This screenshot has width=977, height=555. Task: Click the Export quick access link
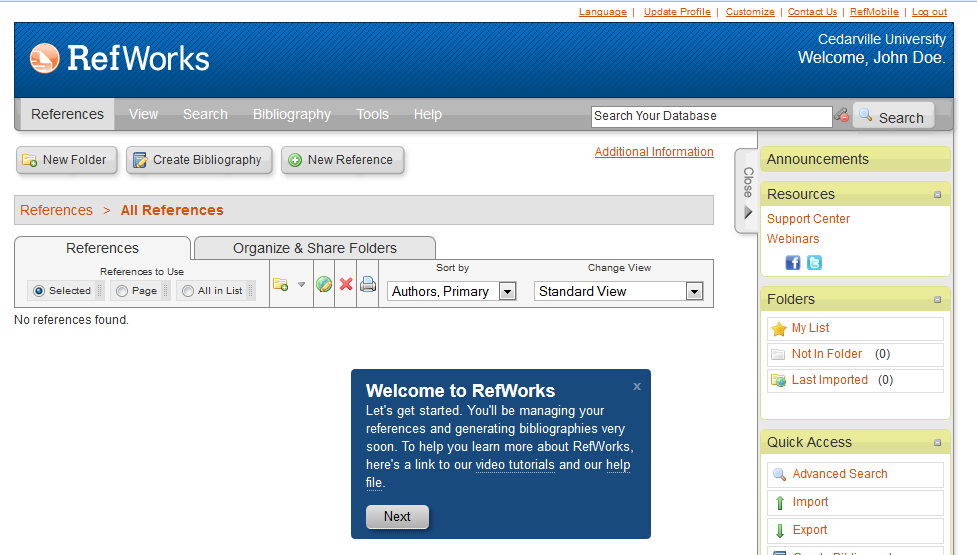(809, 530)
